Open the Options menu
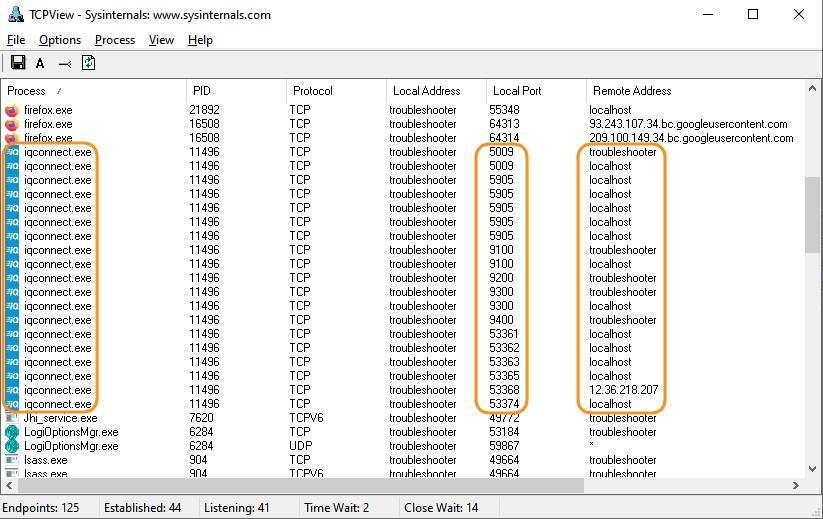Image resolution: width=823 pixels, height=519 pixels. click(x=60, y=40)
